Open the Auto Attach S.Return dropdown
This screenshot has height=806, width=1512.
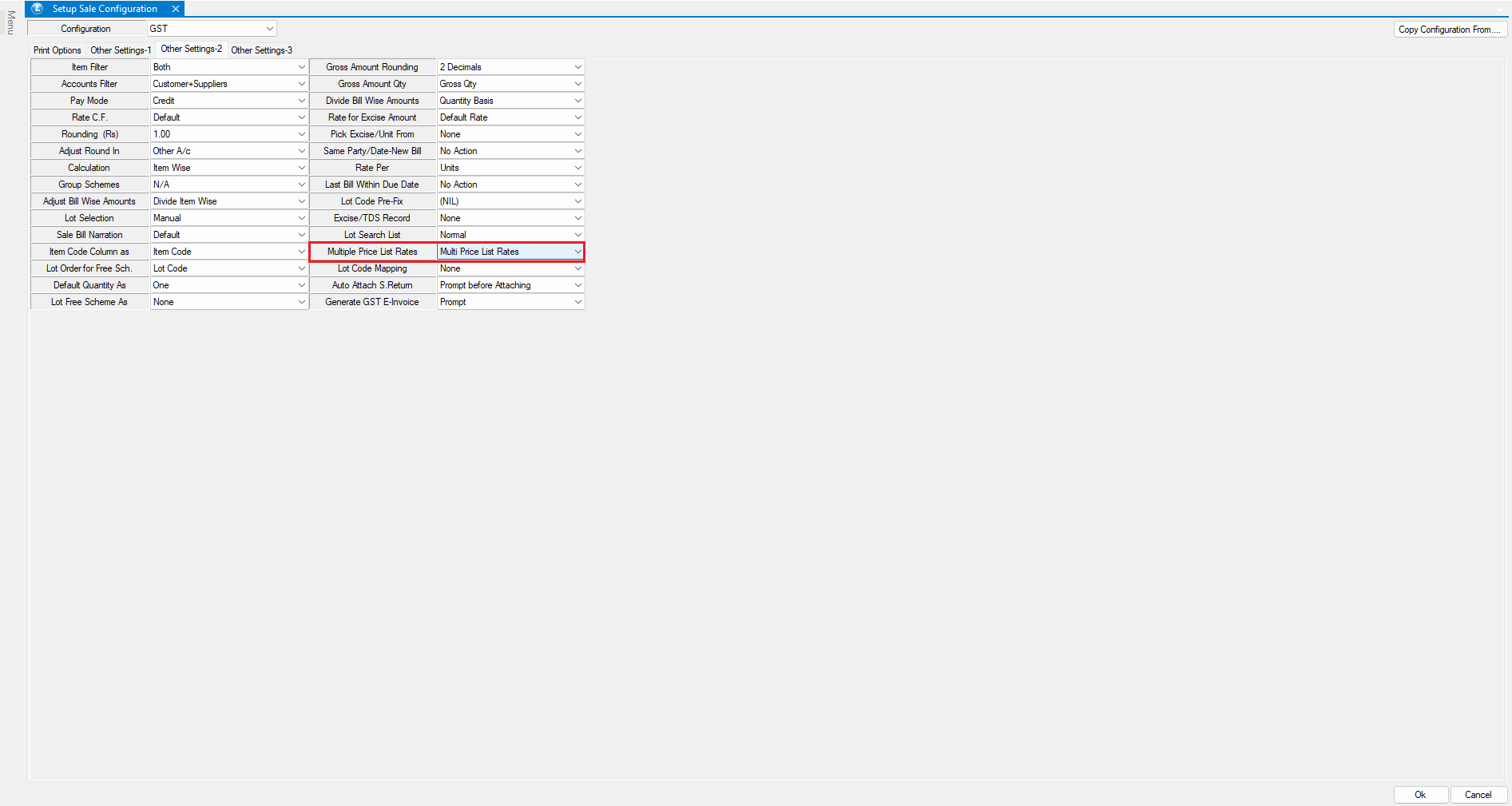point(577,285)
